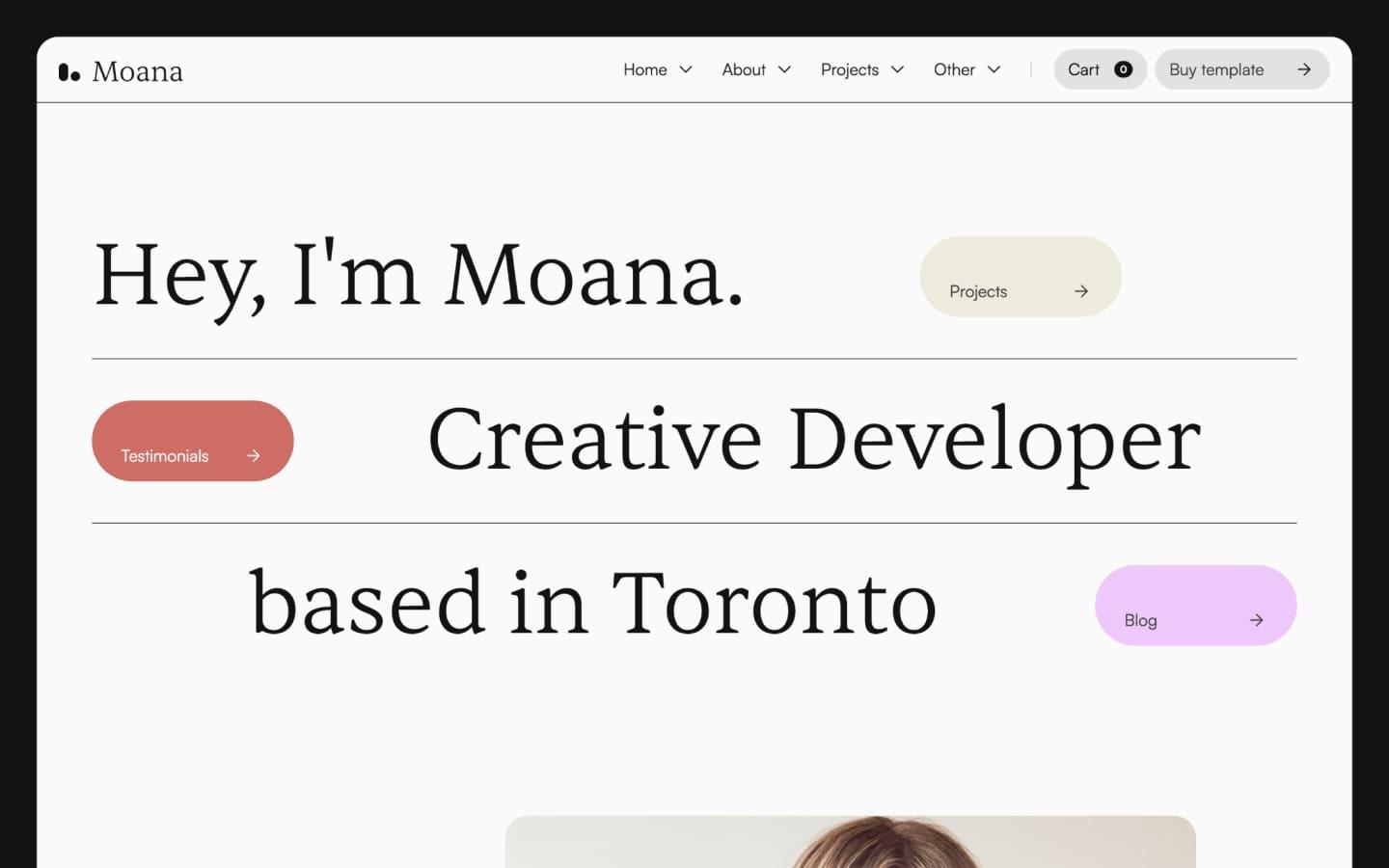Click the arrow inside the Testimonials pill
This screenshot has width=1389, height=868.
point(253,455)
